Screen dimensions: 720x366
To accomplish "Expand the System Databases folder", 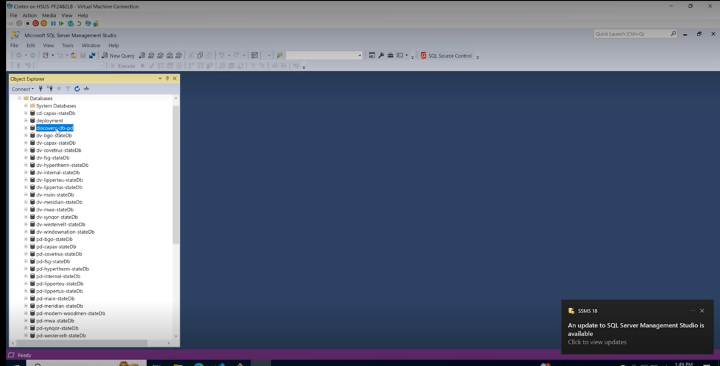I will point(26,106).
